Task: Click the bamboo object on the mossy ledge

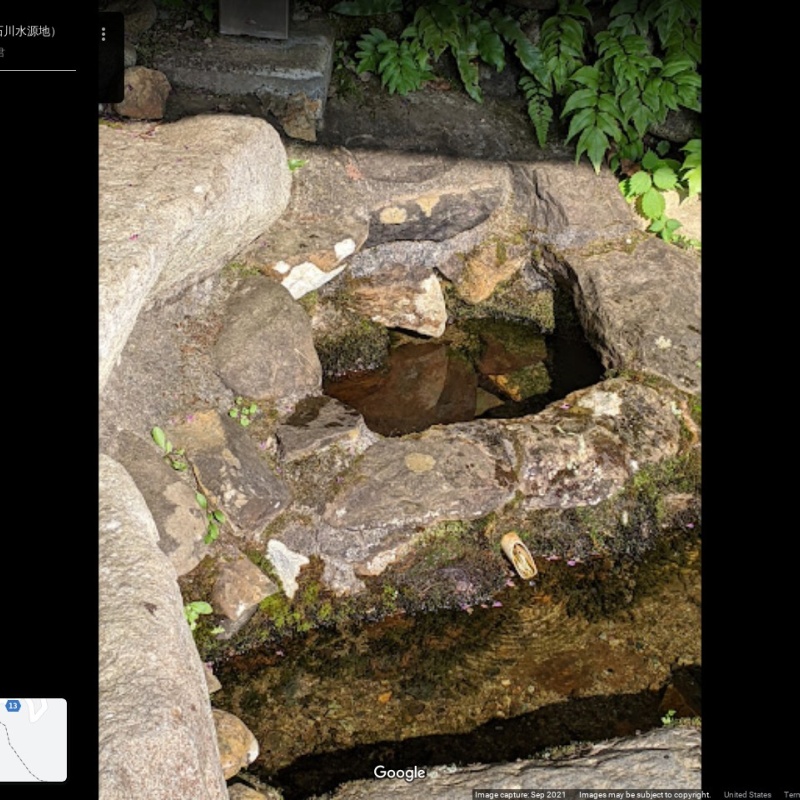Action: (x=519, y=555)
